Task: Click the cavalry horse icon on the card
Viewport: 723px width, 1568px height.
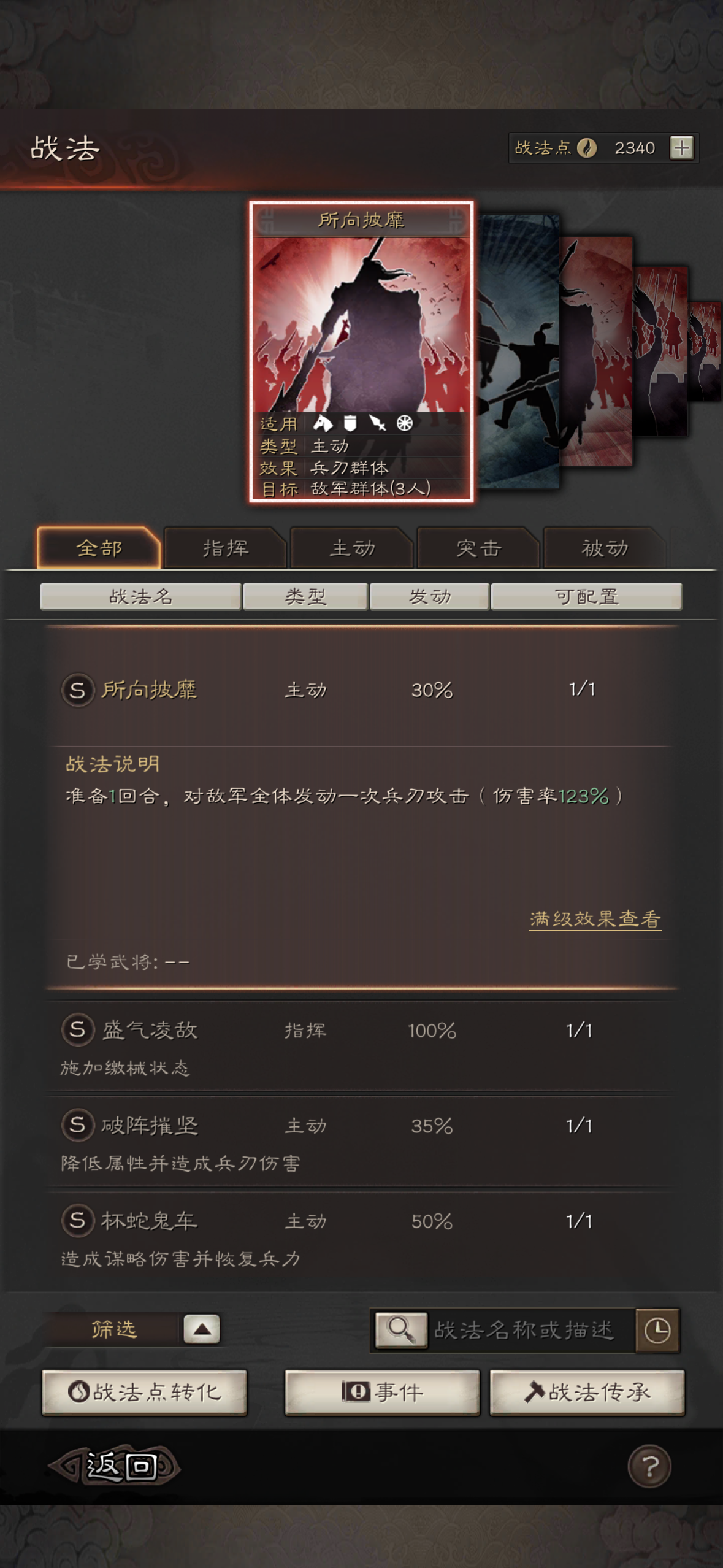Action: coord(323,423)
